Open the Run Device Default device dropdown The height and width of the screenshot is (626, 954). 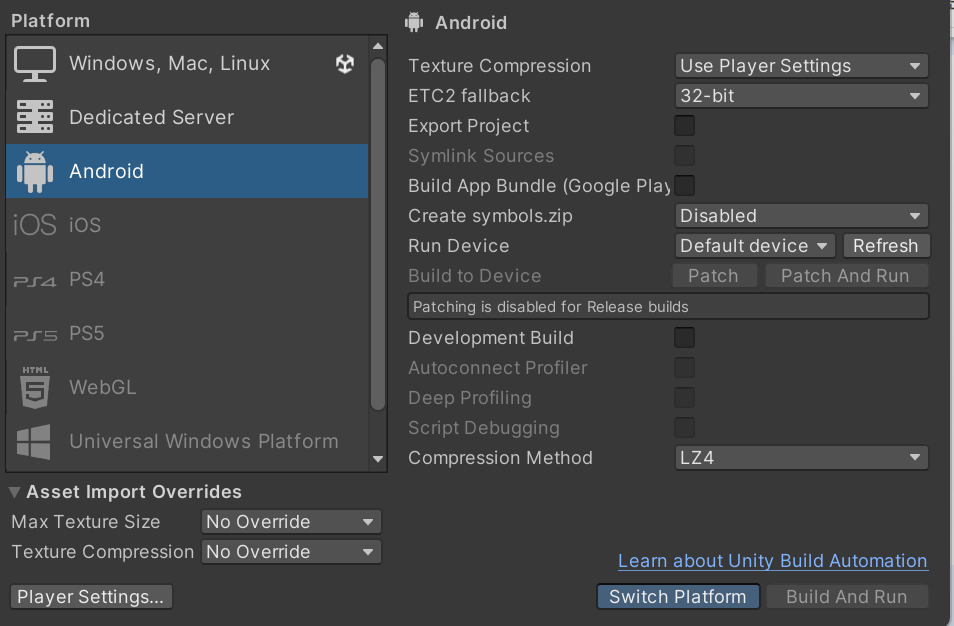coord(754,246)
